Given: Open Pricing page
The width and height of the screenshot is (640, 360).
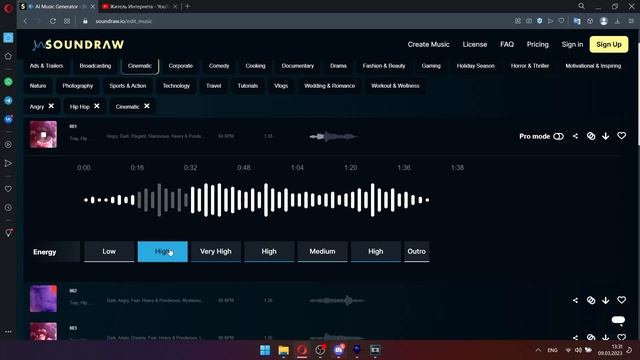Looking at the screenshot, I should click(538, 44).
